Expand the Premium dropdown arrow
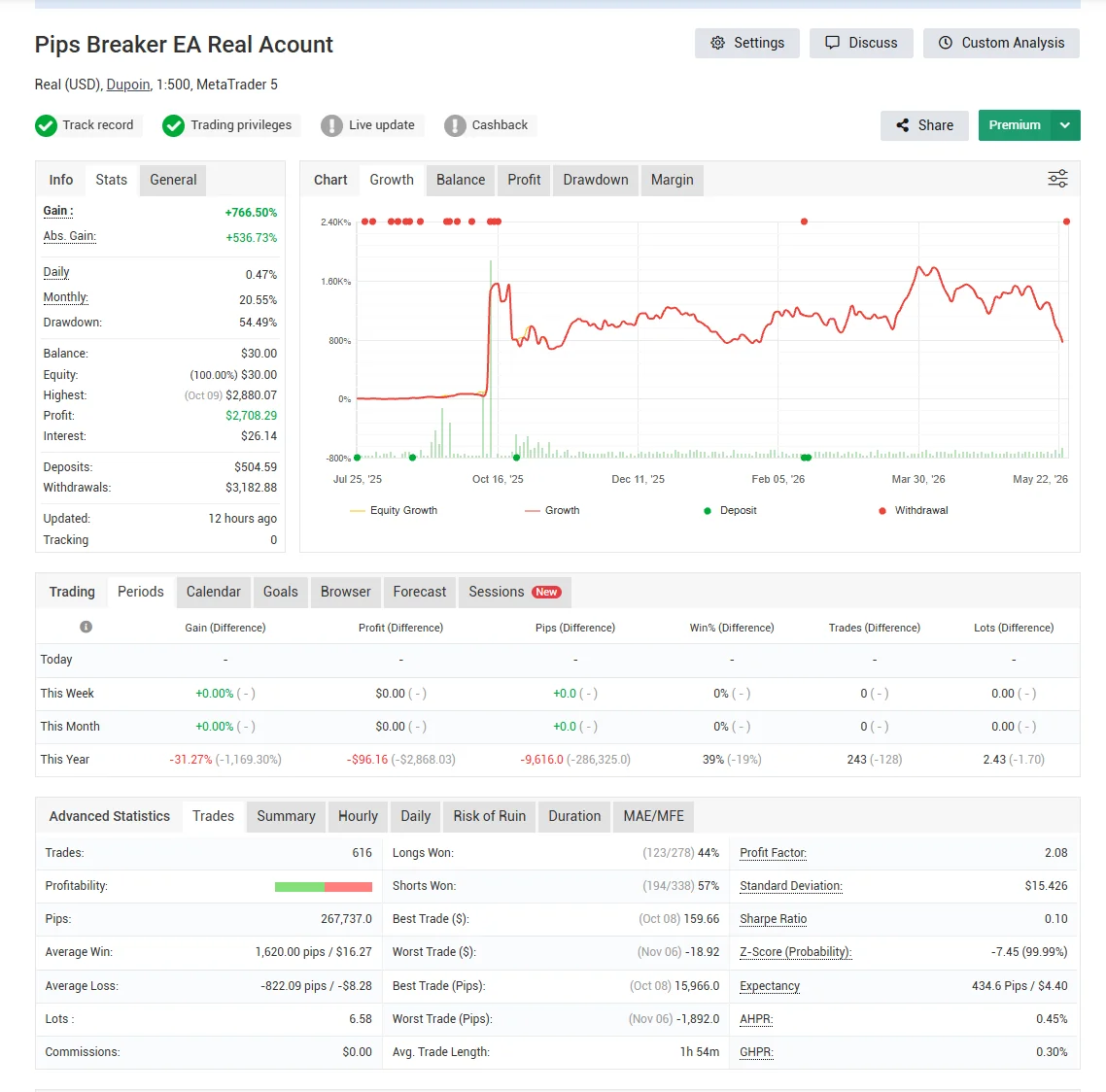The height and width of the screenshot is (1092, 1106). click(1065, 125)
